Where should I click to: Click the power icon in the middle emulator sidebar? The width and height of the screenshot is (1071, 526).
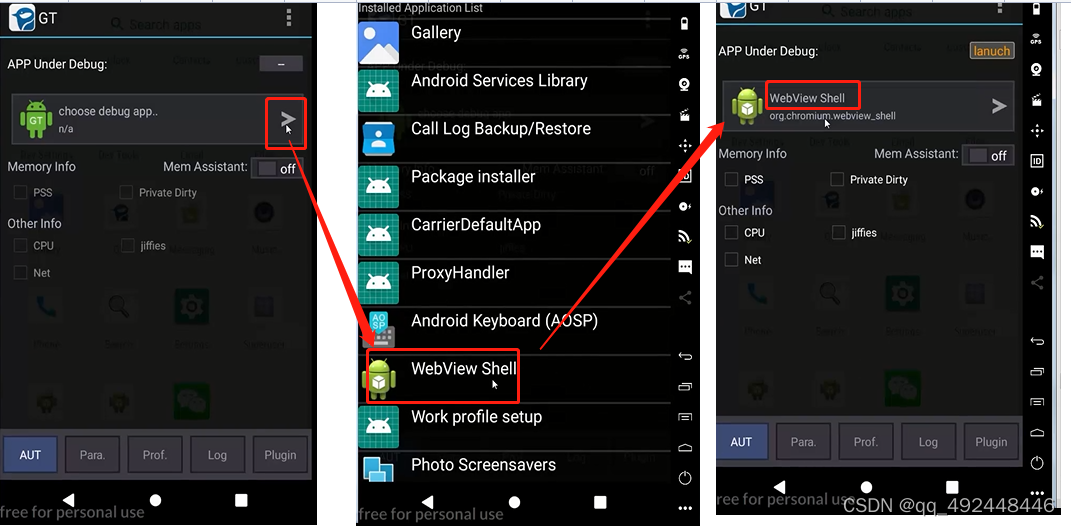click(685, 477)
